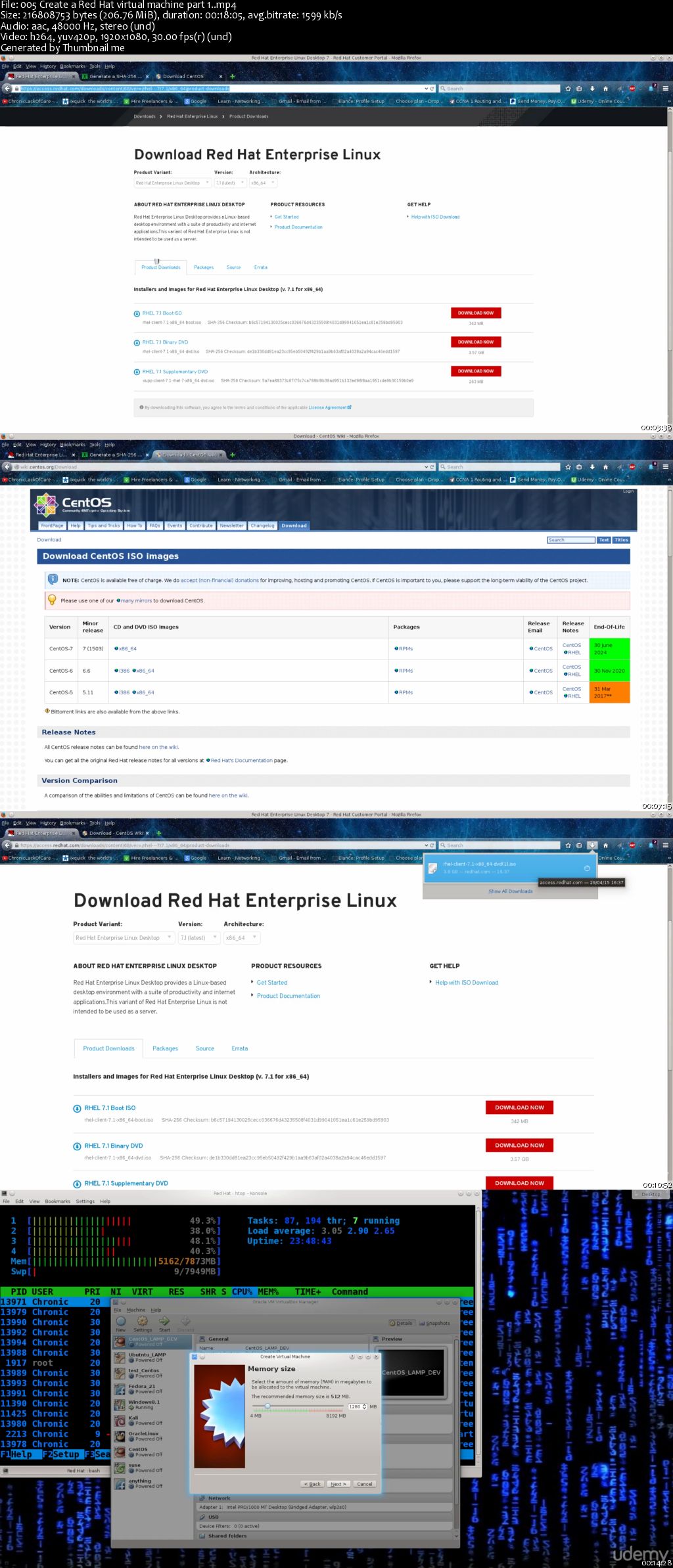Image resolution: width=673 pixels, height=1568 pixels.
Task: Click the CentOS wiki Search input field
Action: 570,540
